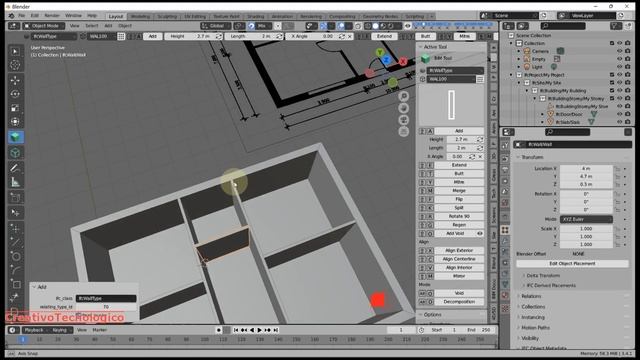The height and width of the screenshot is (360, 640).
Task: Toggle camera view gizmo in viewport
Action: (404, 120)
